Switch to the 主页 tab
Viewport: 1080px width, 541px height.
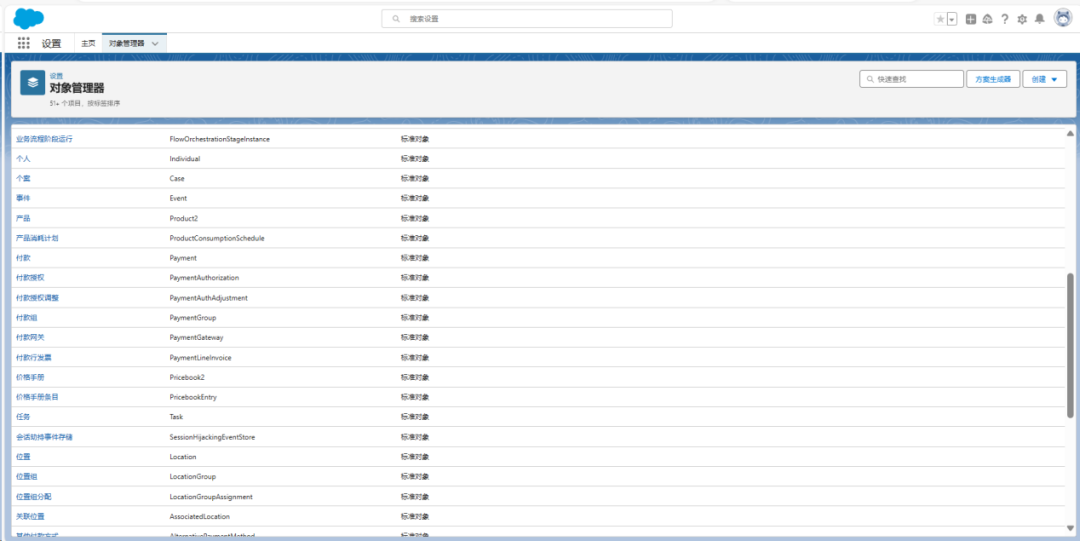coord(88,43)
